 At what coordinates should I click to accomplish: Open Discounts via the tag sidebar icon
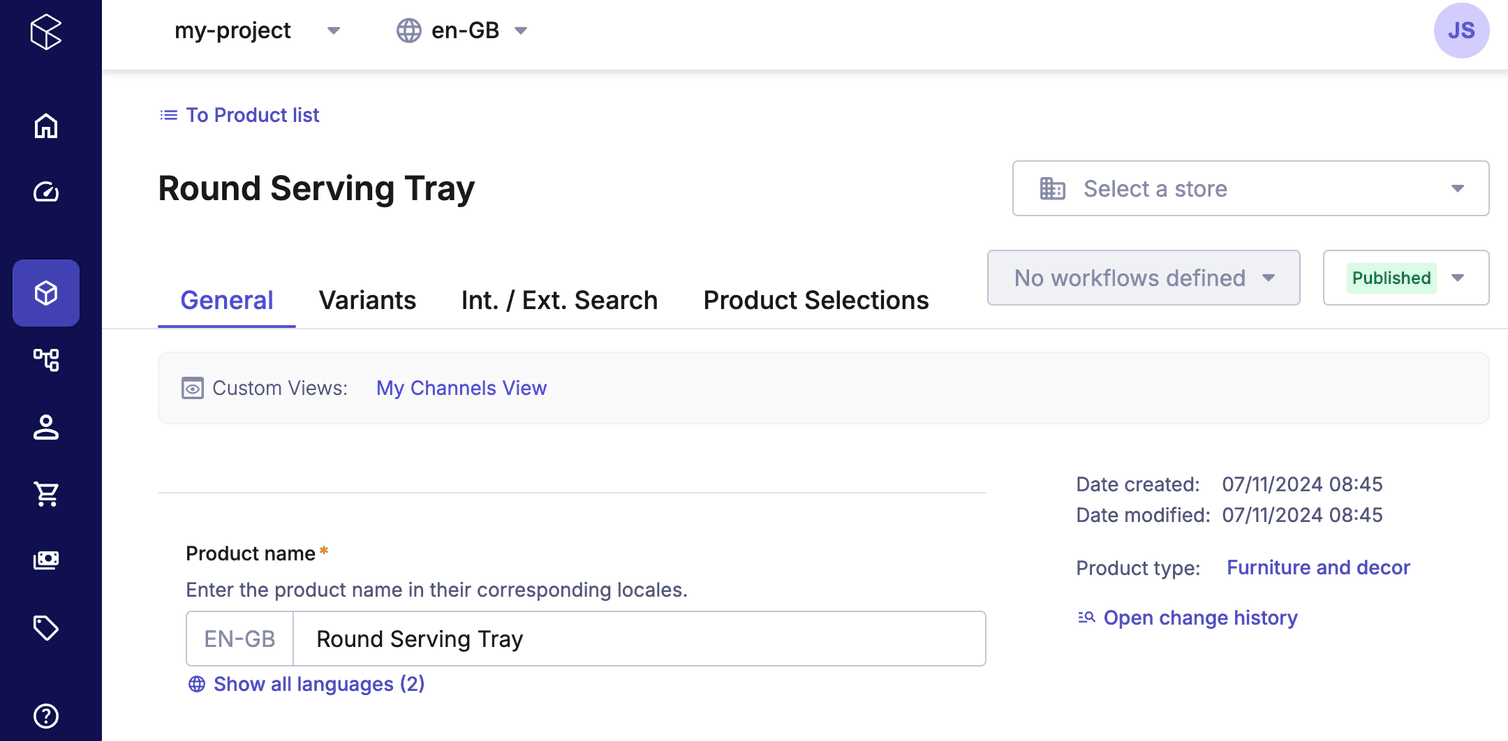point(46,627)
